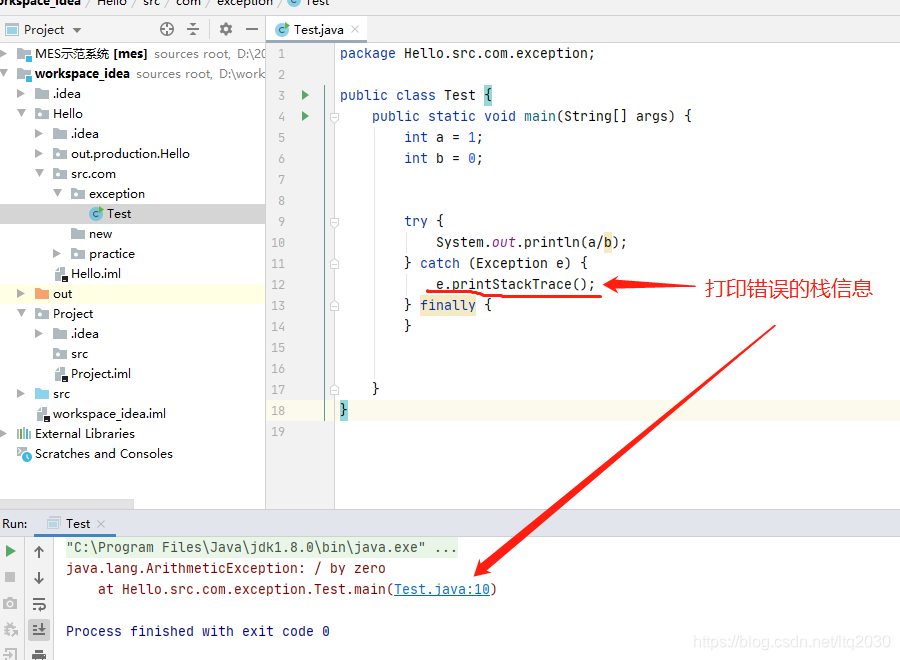Screen dimensions: 900x660
Task: Run class Test from line 3 gutter
Action: tap(305, 95)
